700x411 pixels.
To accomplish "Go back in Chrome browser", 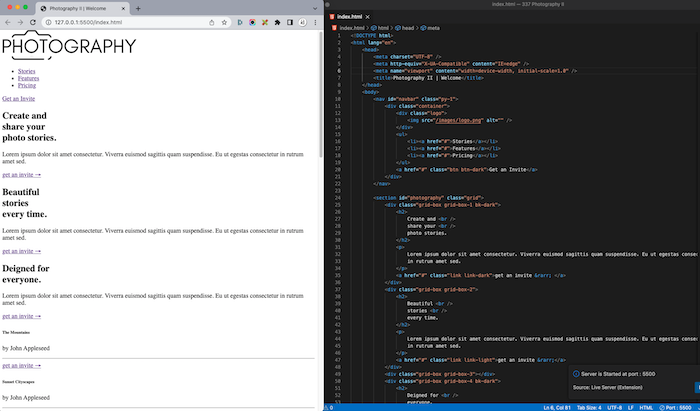I will tap(8, 22).
